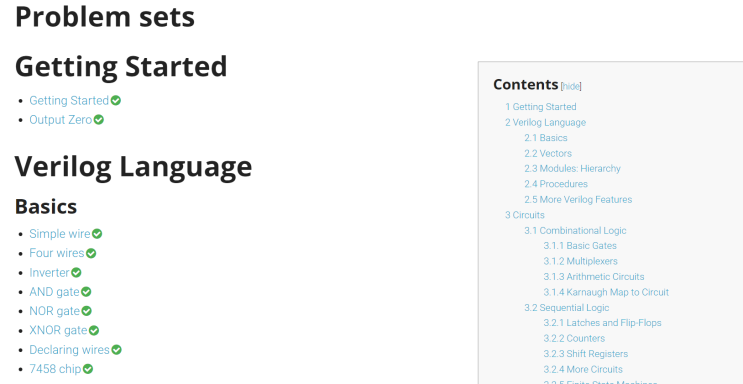Click checkmark icon after 7458 chip
This screenshot has width=743, height=384.
[x=88, y=369]
